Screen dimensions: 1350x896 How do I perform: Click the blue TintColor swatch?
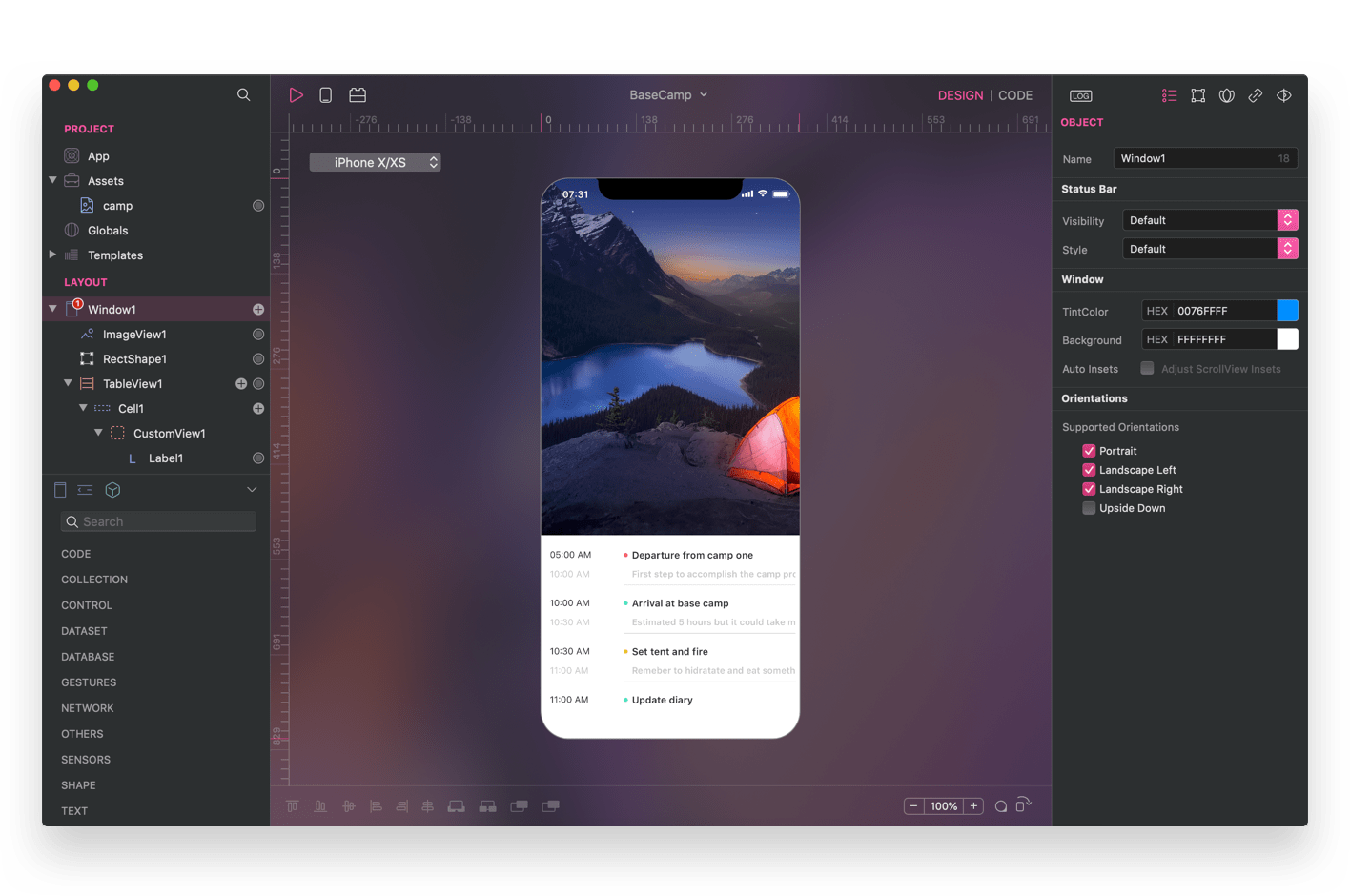pos(1287,311)
